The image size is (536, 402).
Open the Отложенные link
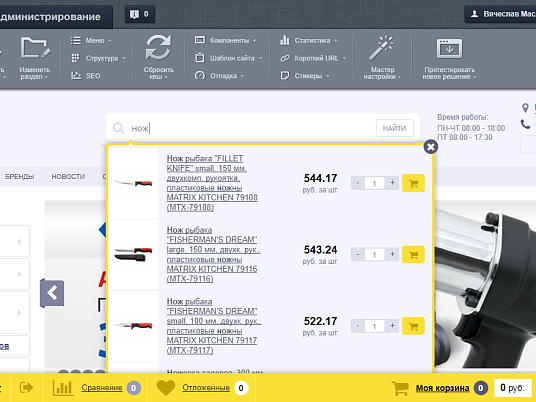tap(206, 388)
